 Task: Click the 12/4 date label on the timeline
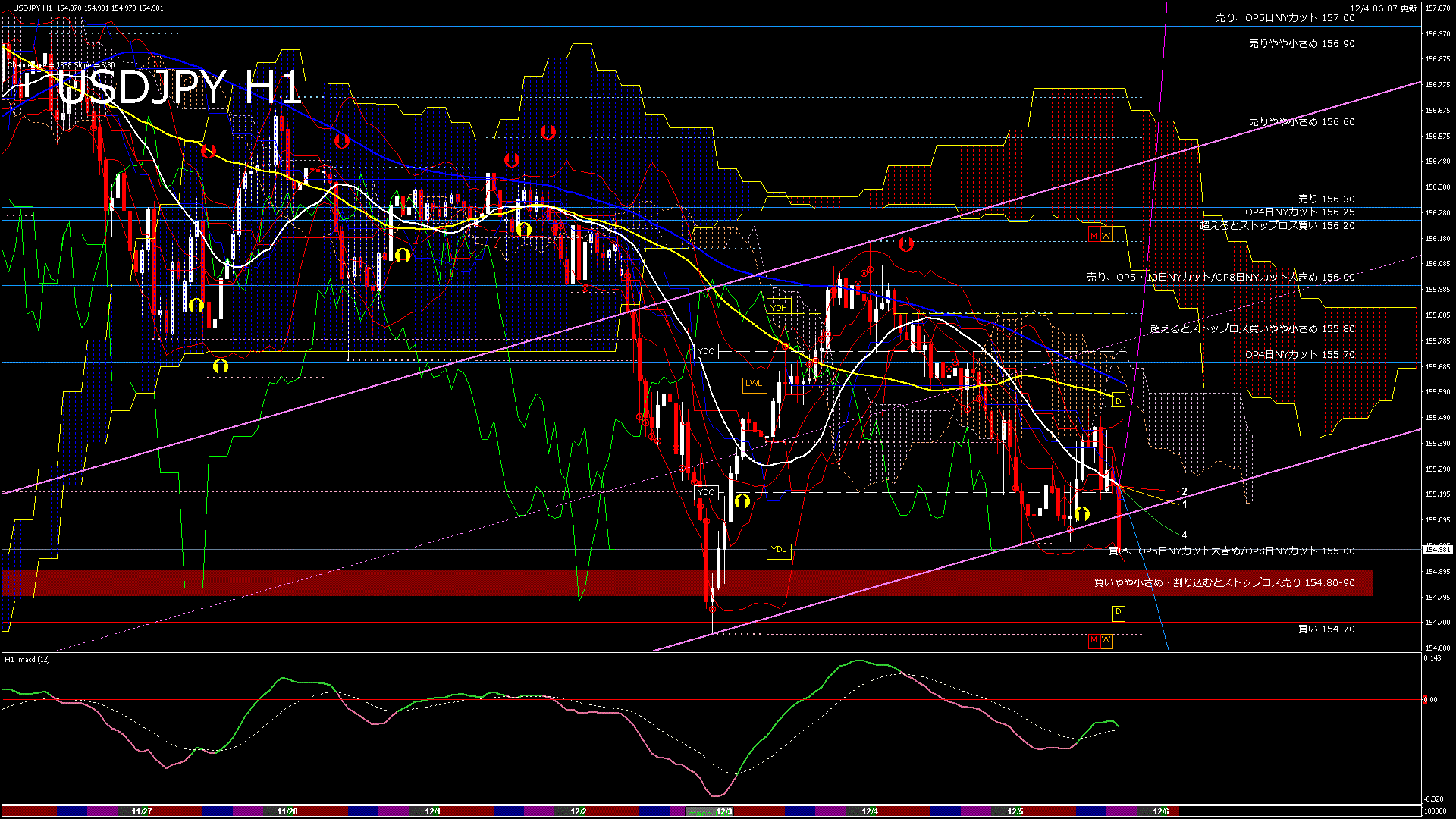868,811
